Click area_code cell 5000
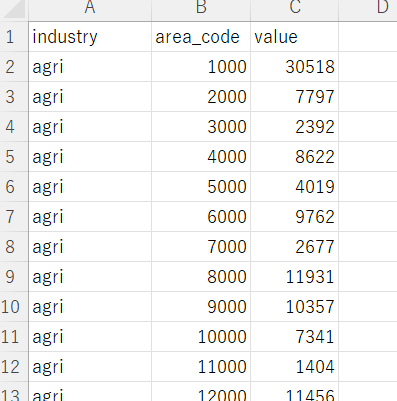The height and width of the screenshot is (401, 397). (x=201, y=187)
